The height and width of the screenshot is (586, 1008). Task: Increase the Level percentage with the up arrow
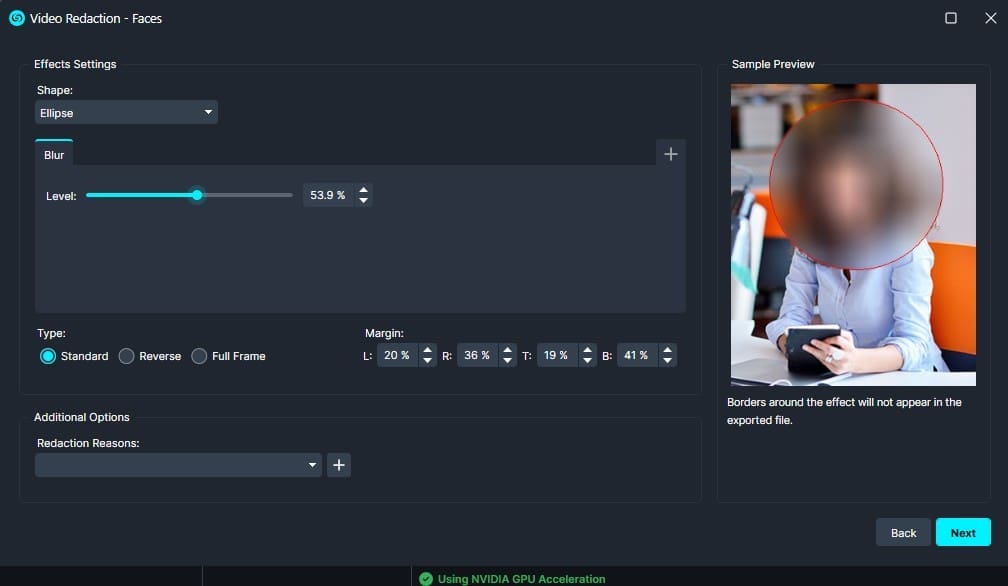click(363, 190)
